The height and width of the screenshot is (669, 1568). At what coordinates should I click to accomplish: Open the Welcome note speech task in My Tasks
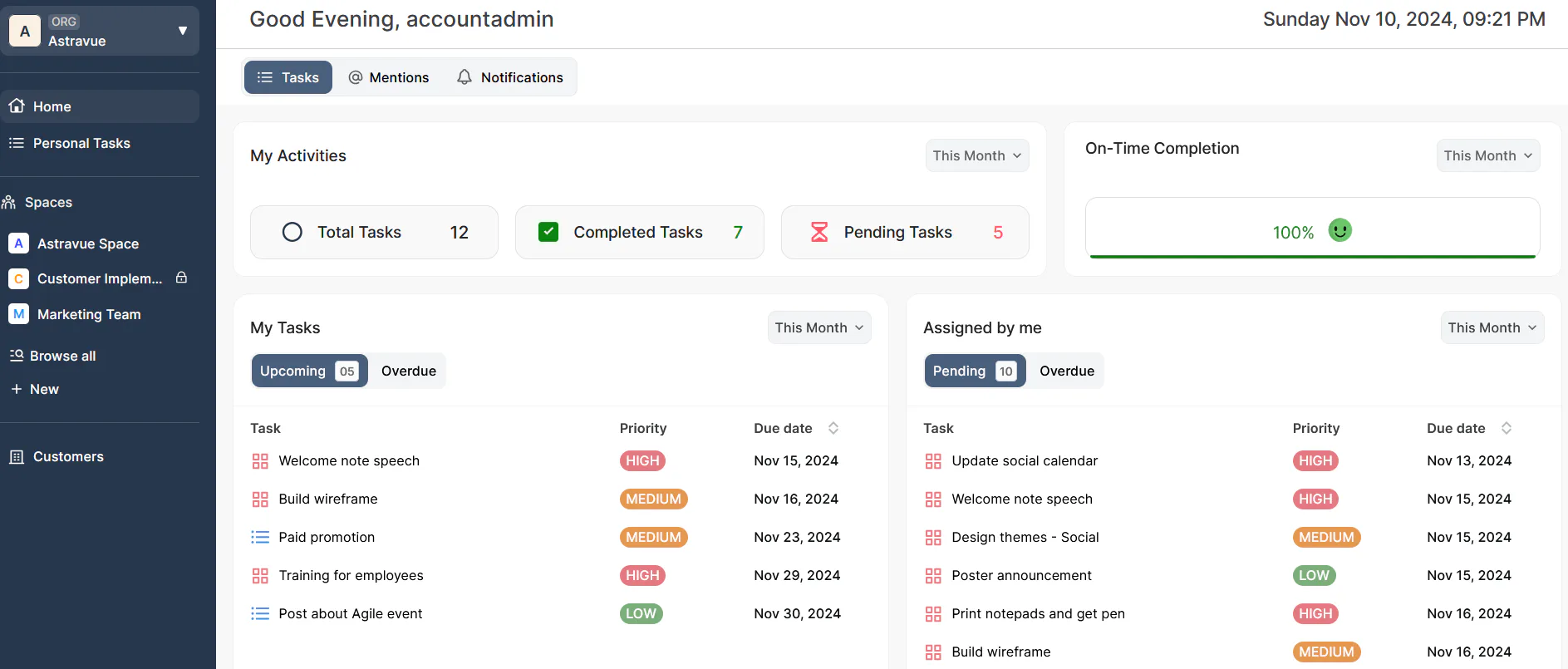(349, 460)
